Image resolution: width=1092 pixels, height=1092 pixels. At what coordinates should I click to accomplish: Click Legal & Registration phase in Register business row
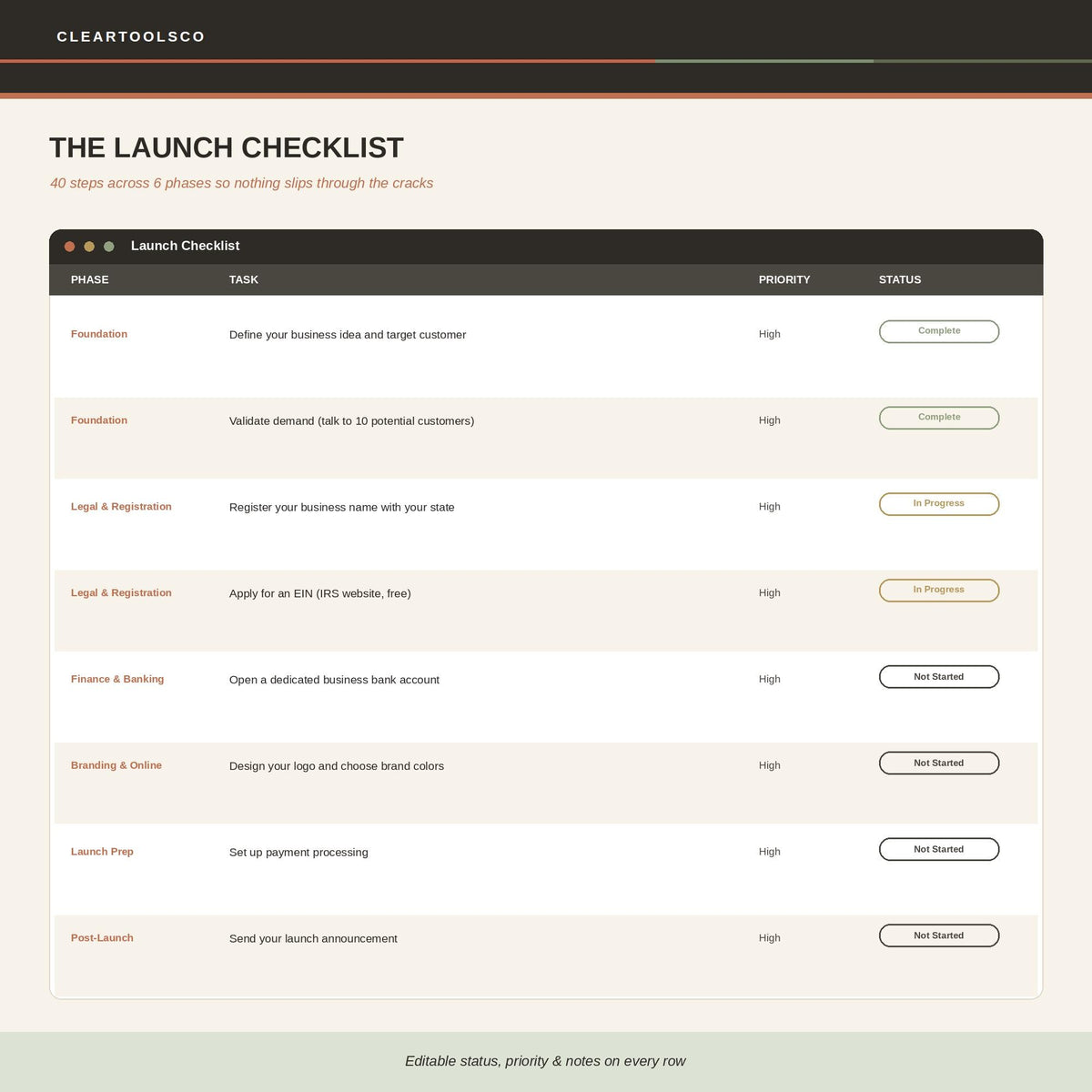coord(121,507)
